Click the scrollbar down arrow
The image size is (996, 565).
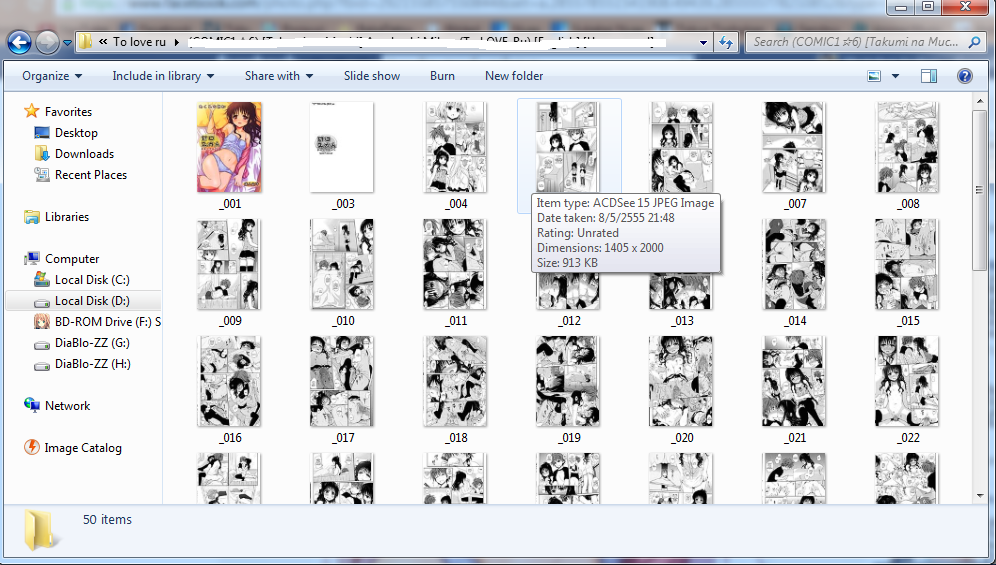(979, 495)
